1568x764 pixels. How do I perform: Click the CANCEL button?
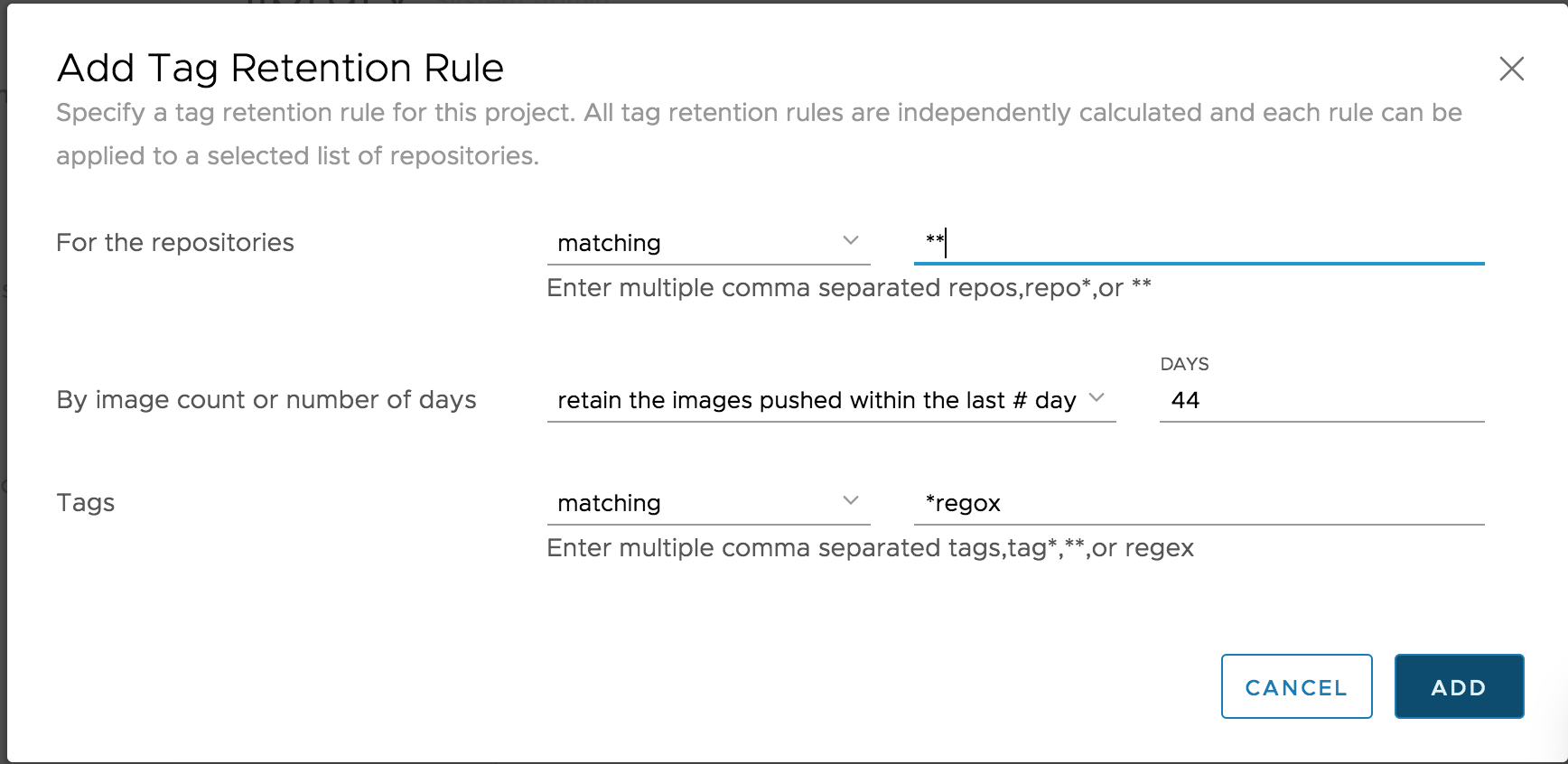pos(1296,687)
